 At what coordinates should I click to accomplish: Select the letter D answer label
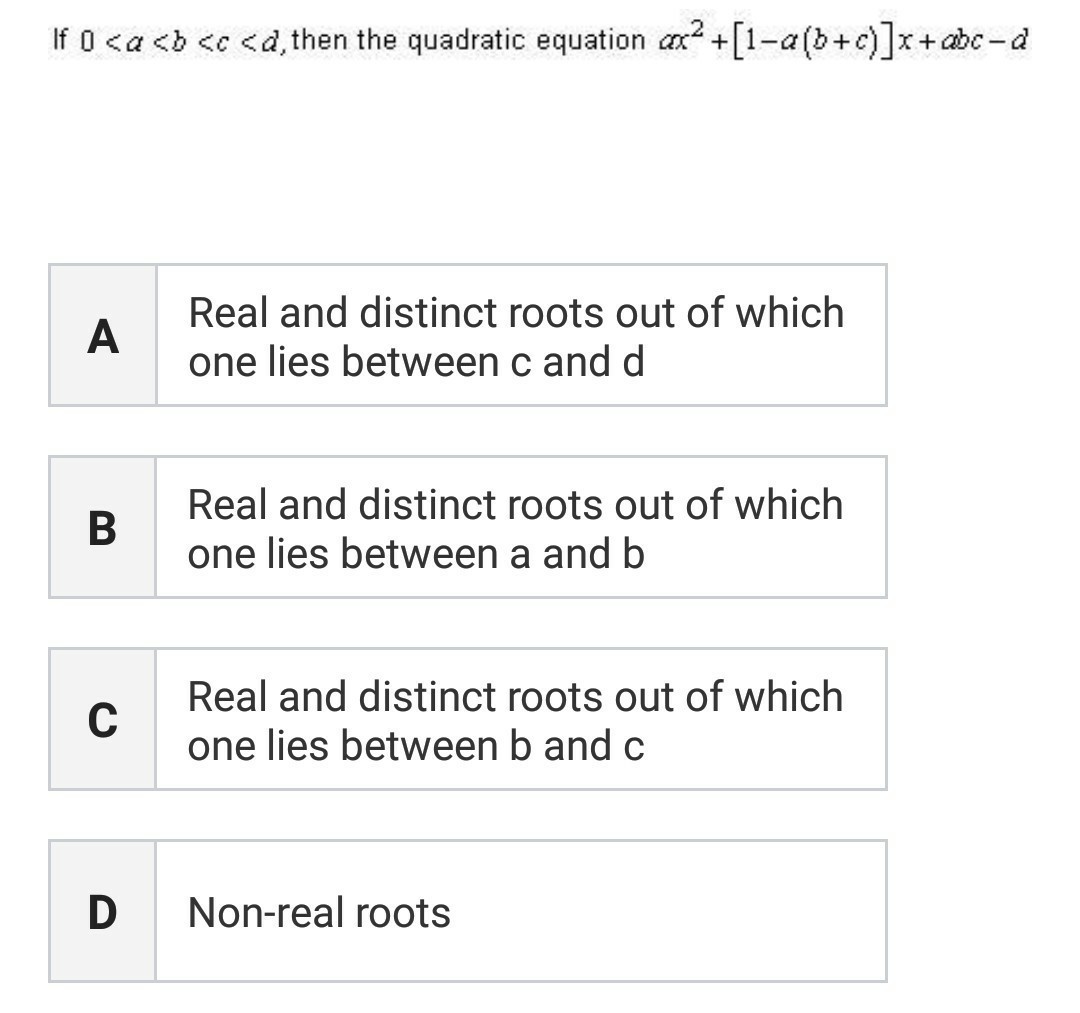pos(103,911)
